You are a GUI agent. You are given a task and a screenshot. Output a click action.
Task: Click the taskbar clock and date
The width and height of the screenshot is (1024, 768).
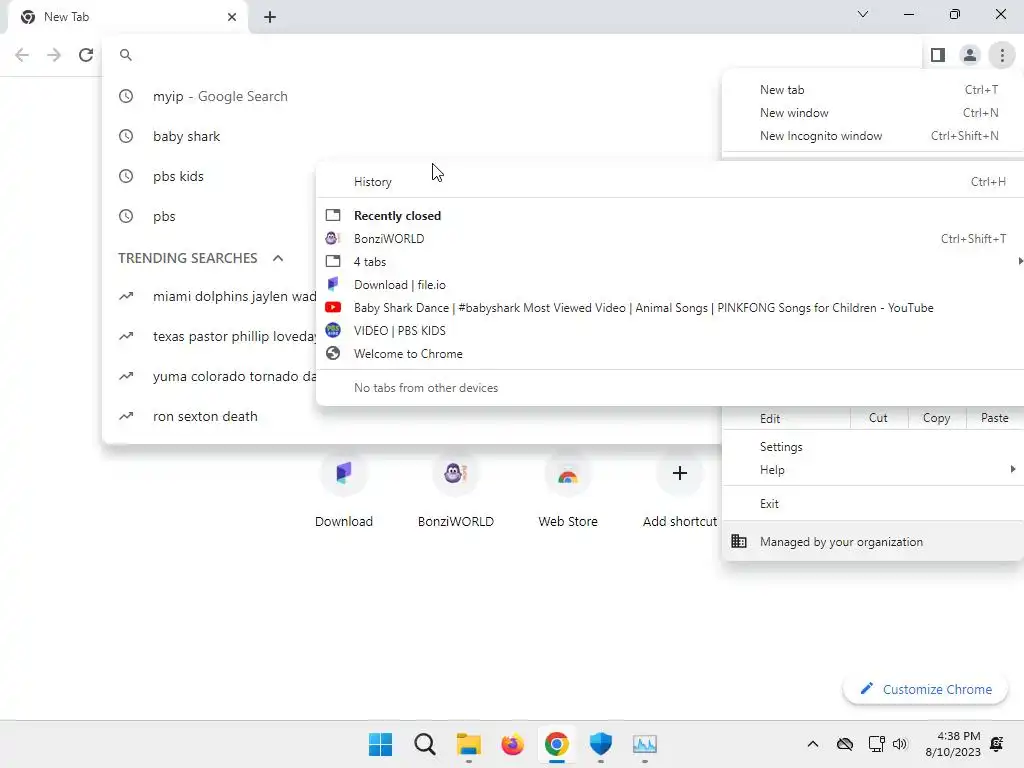tap(953, 744)
